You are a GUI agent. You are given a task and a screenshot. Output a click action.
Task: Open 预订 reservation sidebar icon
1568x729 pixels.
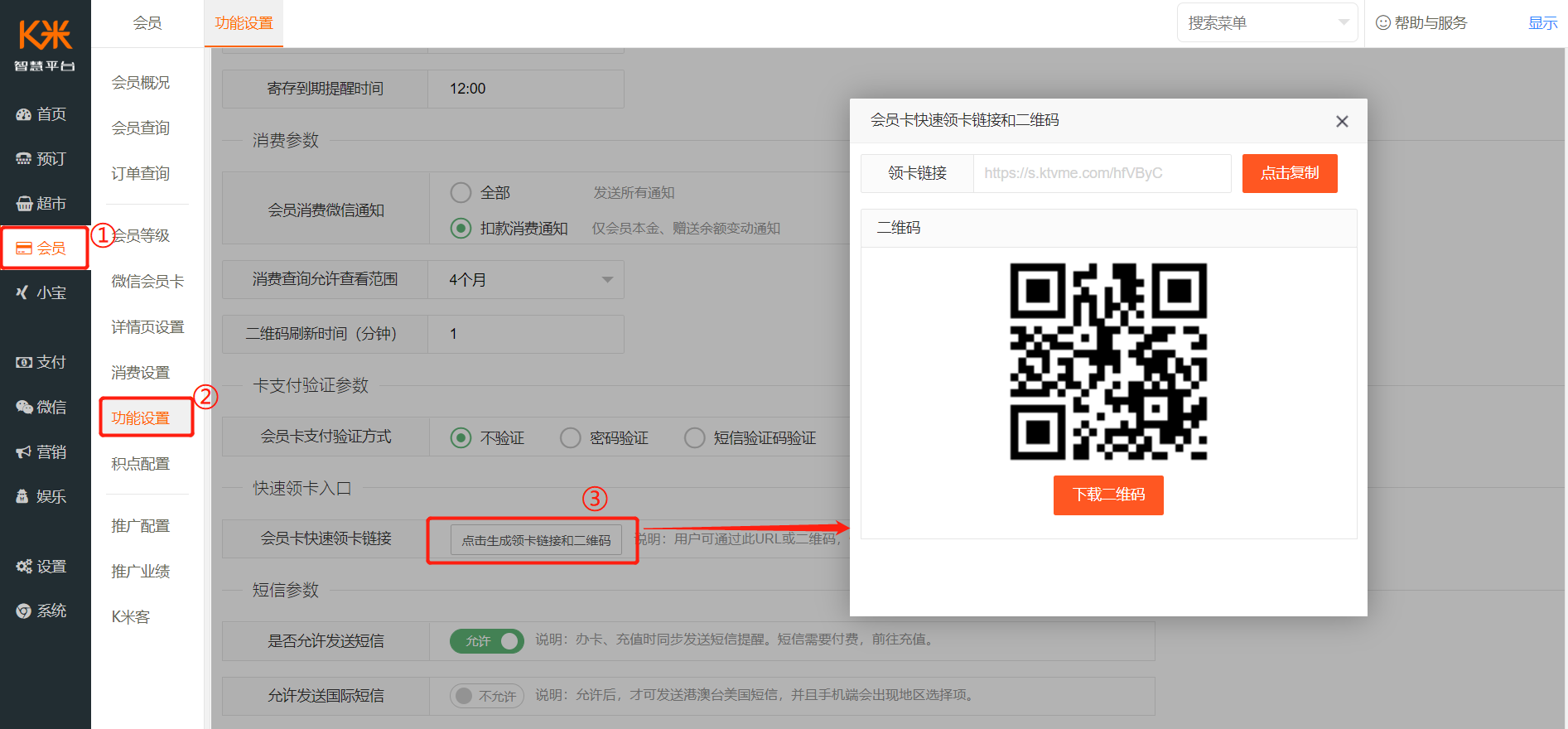coord(23,159)
